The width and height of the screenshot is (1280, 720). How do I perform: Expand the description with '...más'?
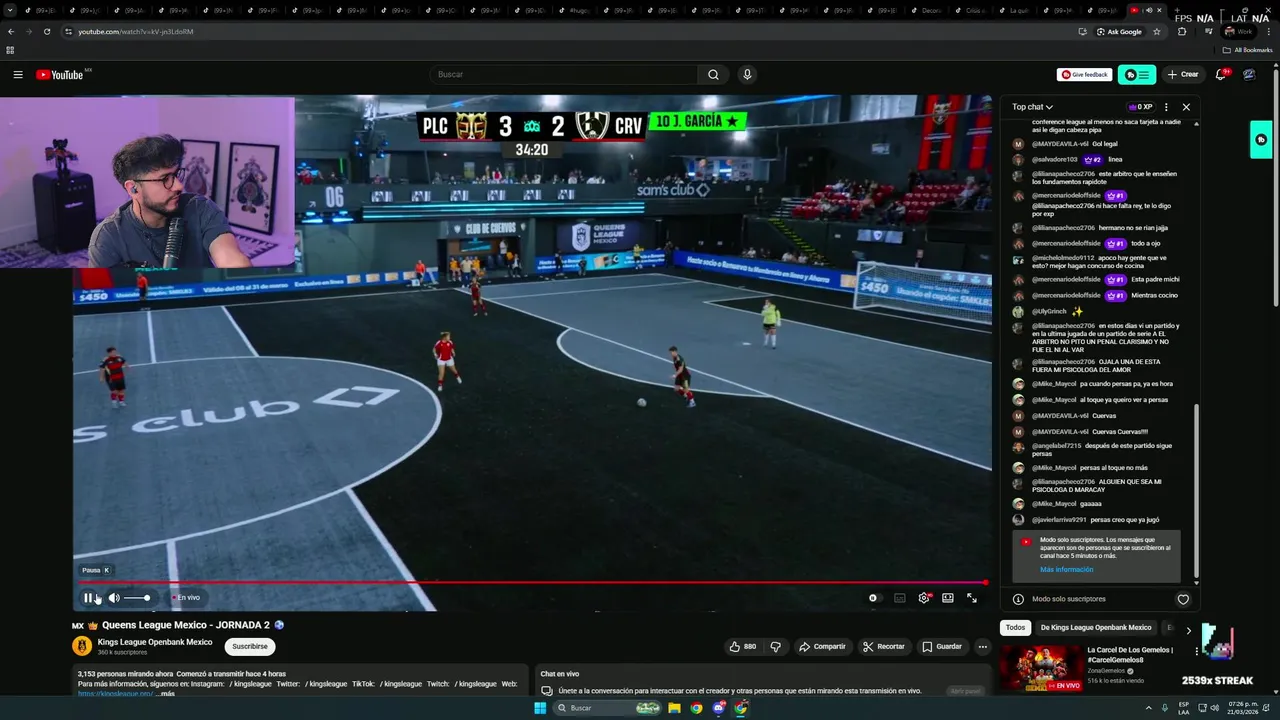point(165,694)
